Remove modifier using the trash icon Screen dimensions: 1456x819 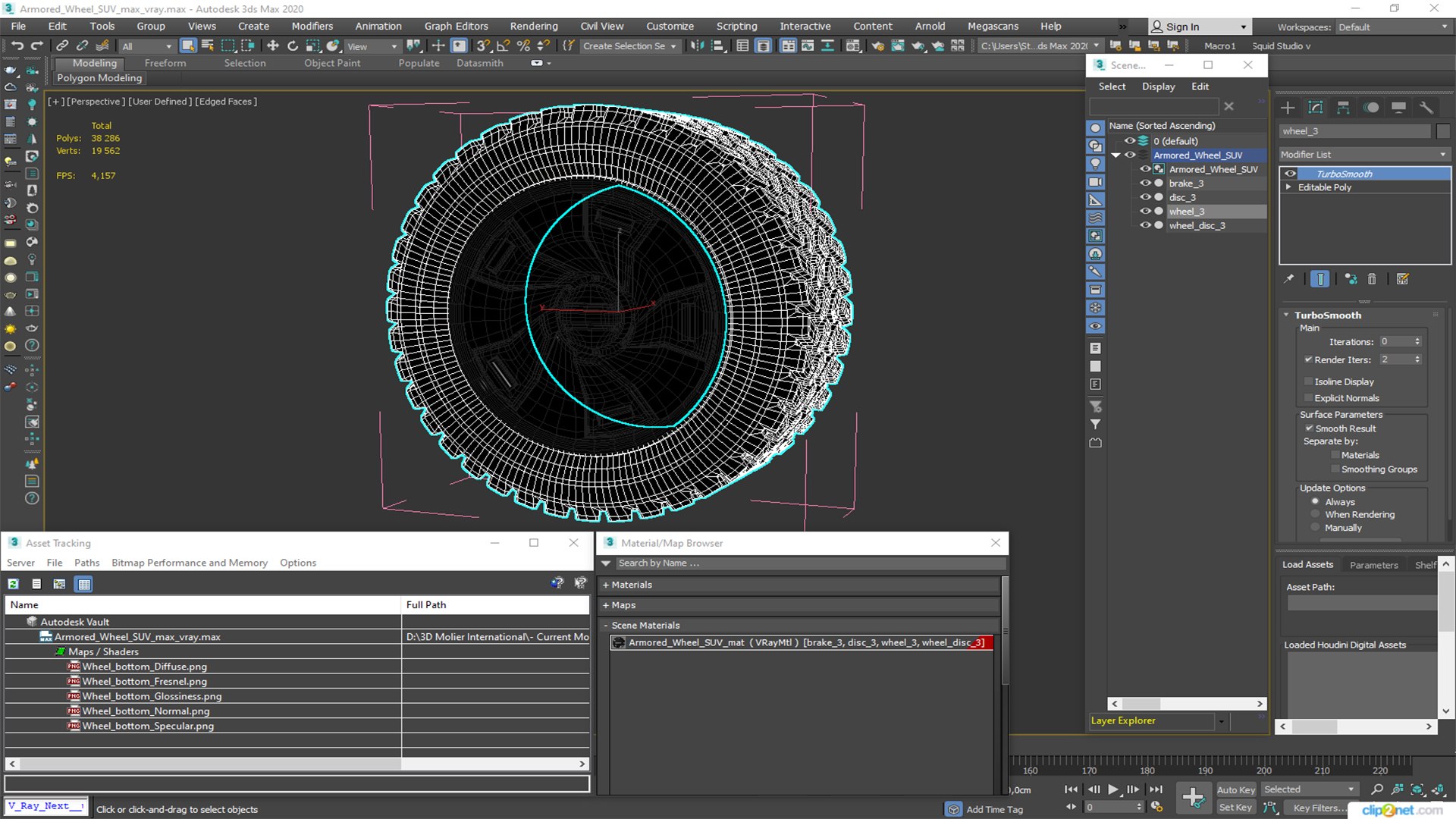click(1372, 279)
